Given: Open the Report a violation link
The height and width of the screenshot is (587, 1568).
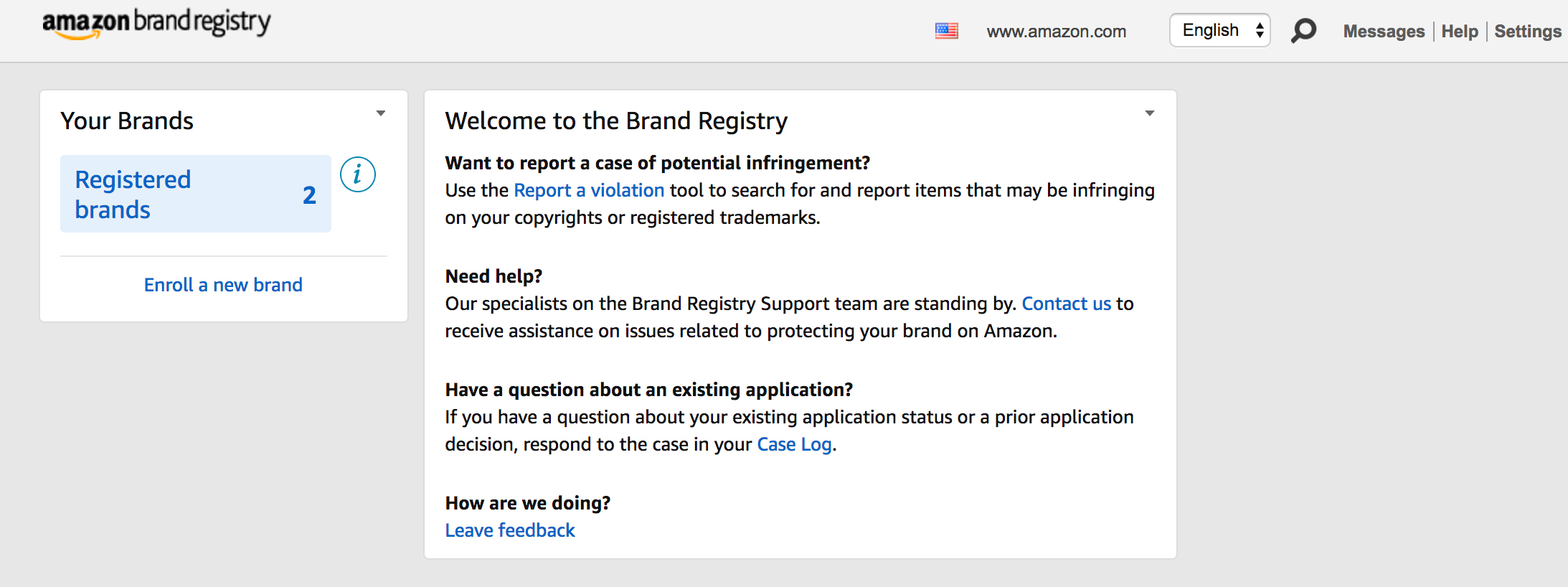Looking at the screenshot, I should pyautogui.click(x=589, y=190).
